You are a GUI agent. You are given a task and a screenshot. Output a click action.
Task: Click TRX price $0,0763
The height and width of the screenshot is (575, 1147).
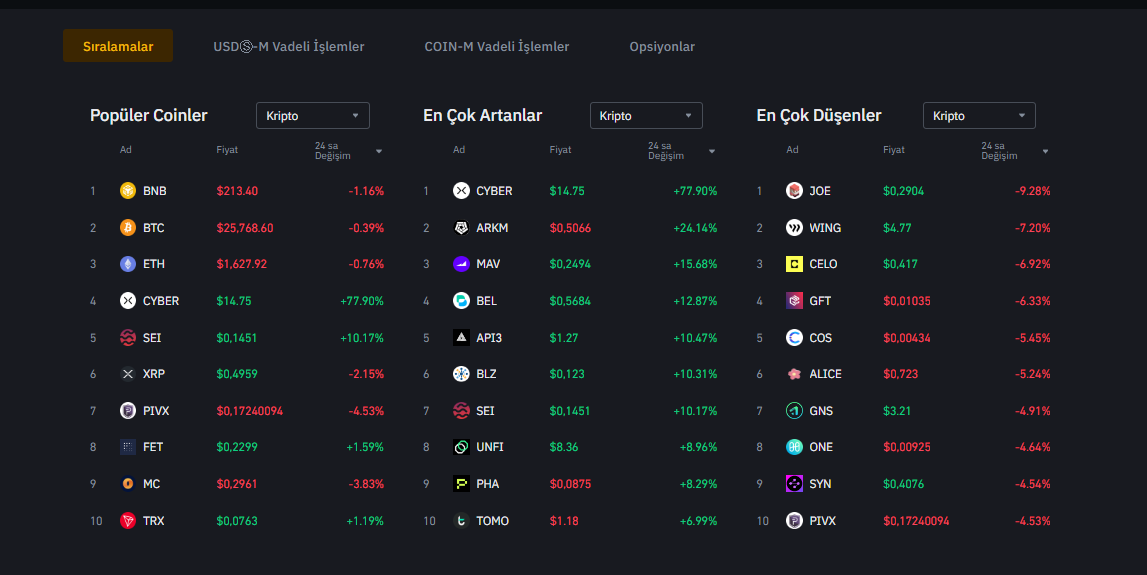tap(237, 521)
